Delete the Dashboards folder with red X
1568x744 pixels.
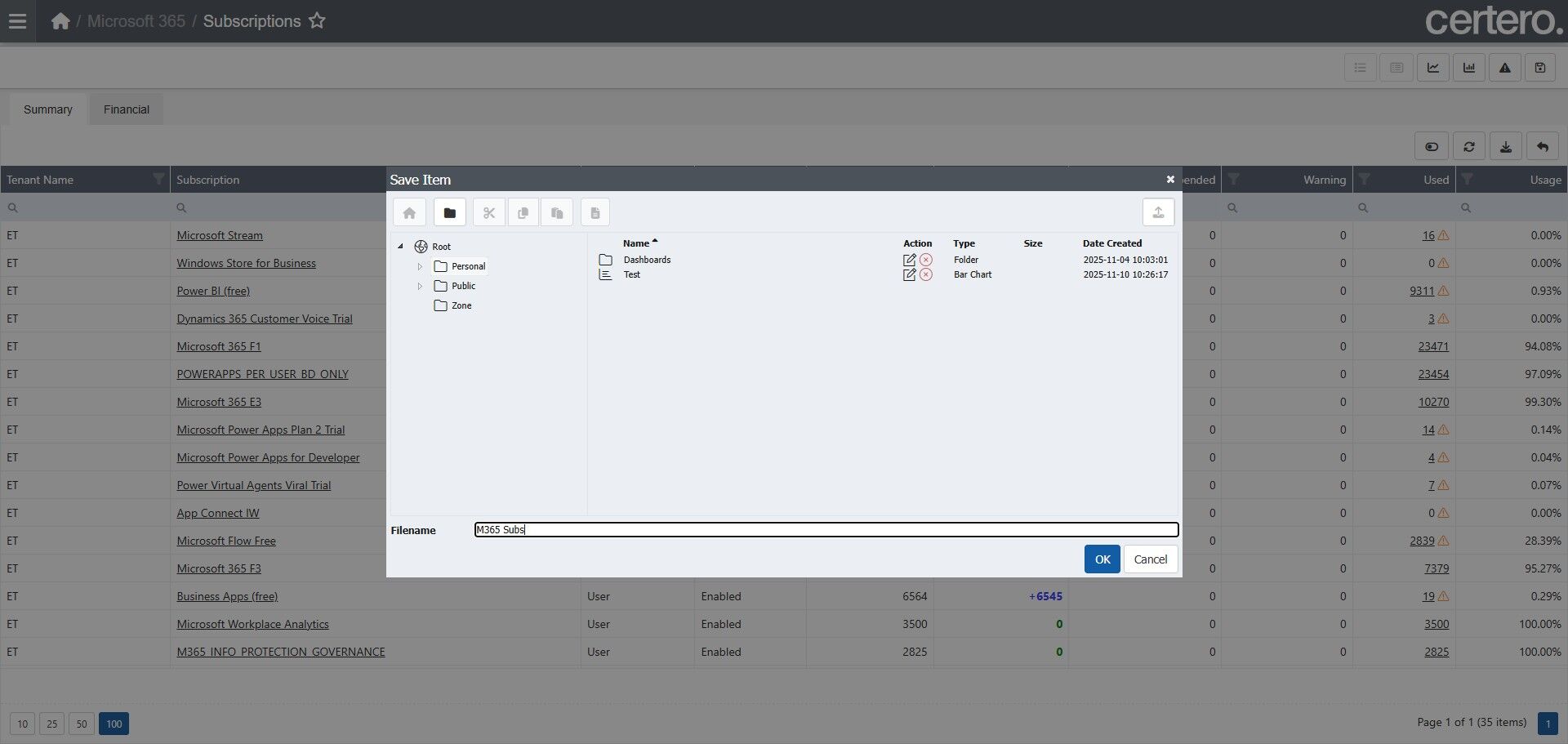926,260
